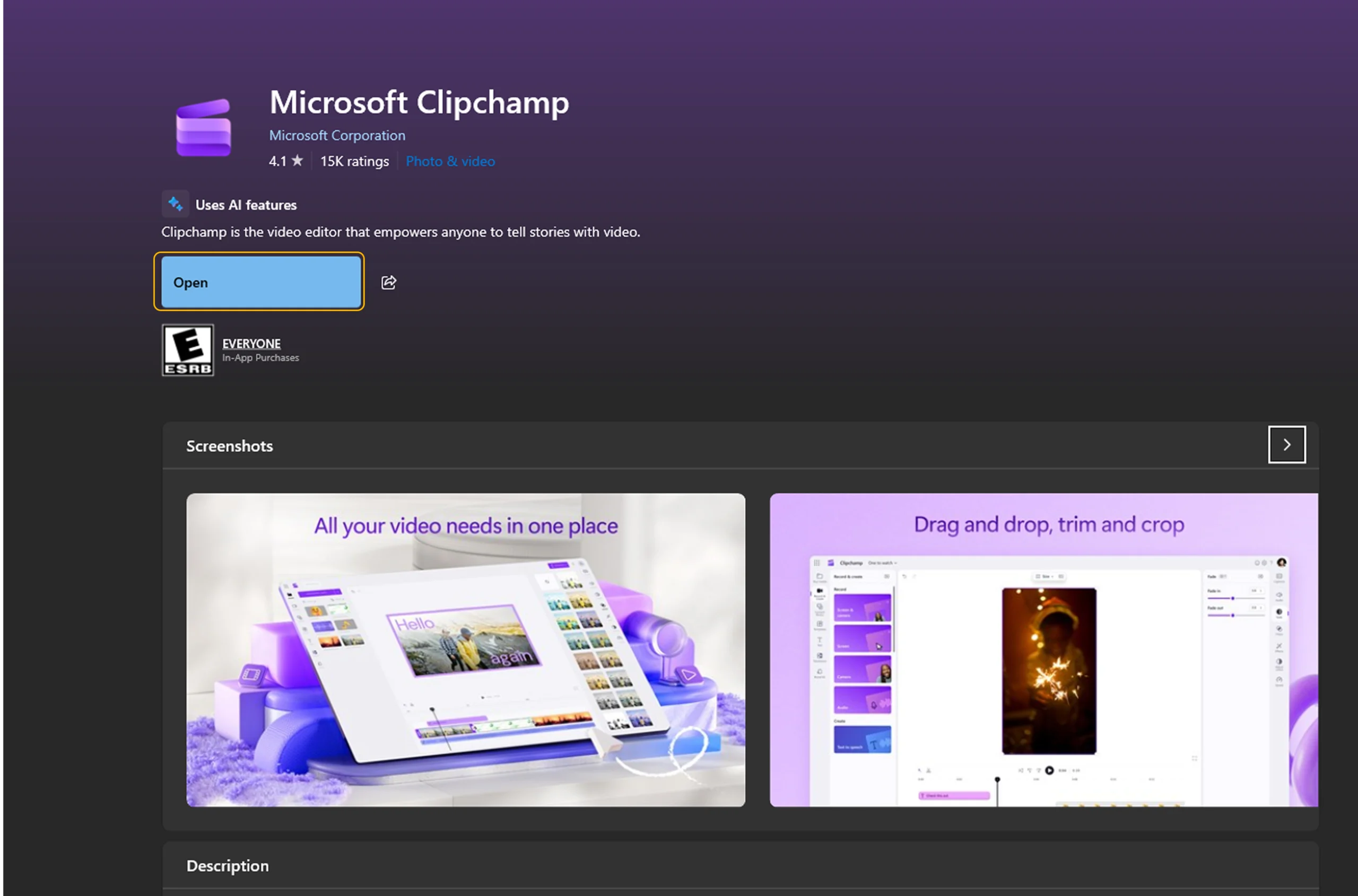Click the Microsoft Clipchamp title
Viewport: 1358px width, 896px height.
(419, 102)
